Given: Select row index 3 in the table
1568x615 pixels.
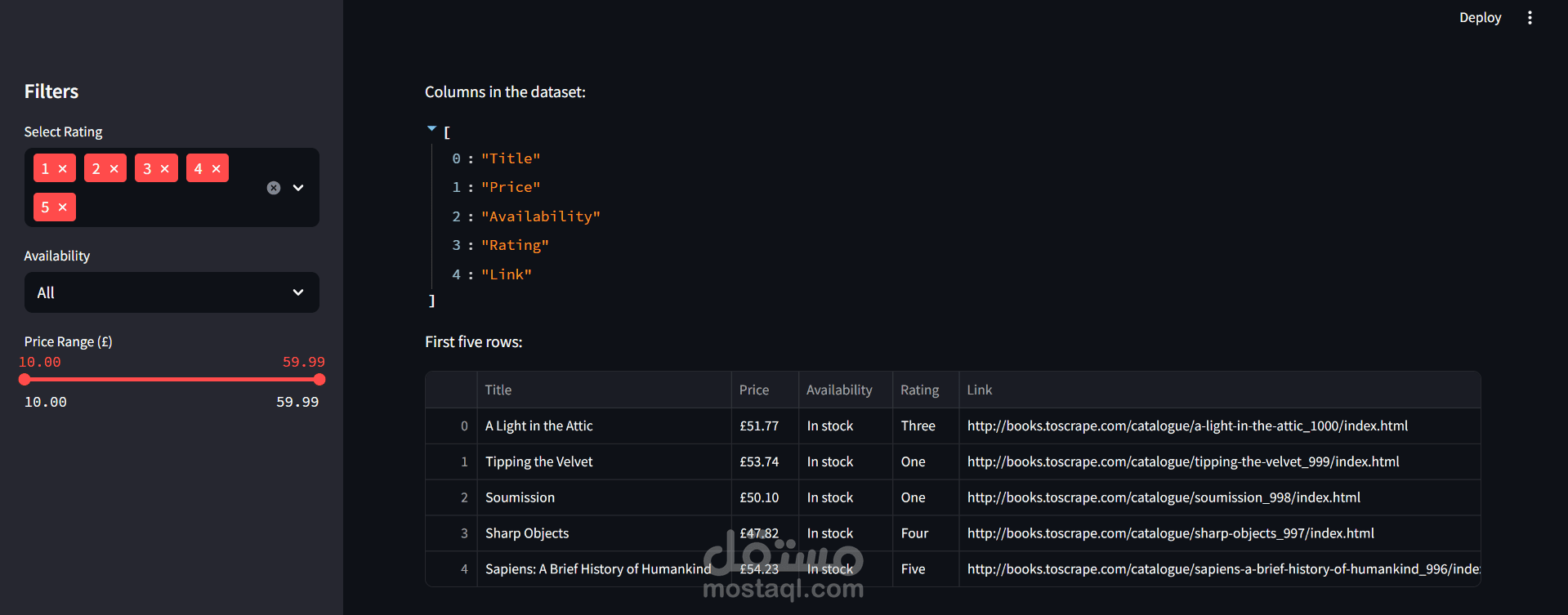Looking at the screenshot, I should point(451,533).
